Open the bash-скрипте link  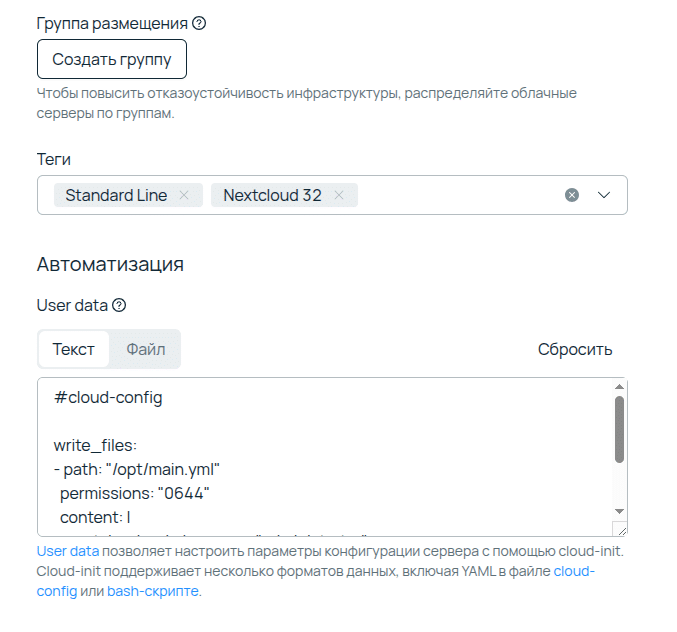pyautogui.click(x=154, y=591)
